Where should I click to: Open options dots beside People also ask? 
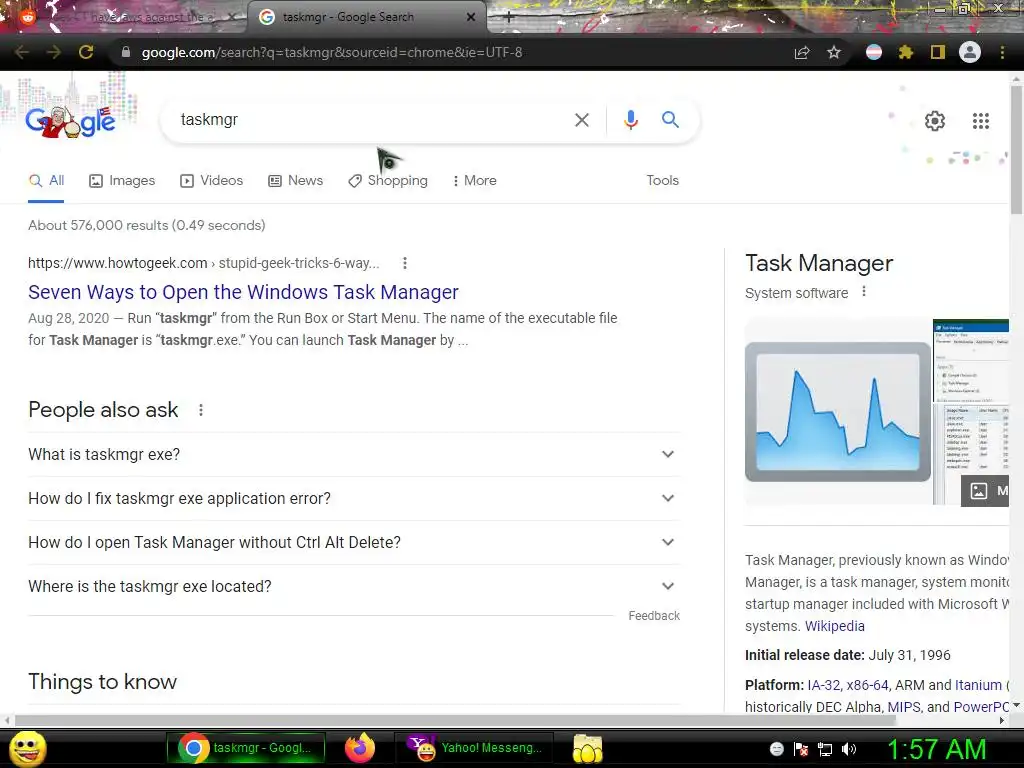[x=201, y=410]
